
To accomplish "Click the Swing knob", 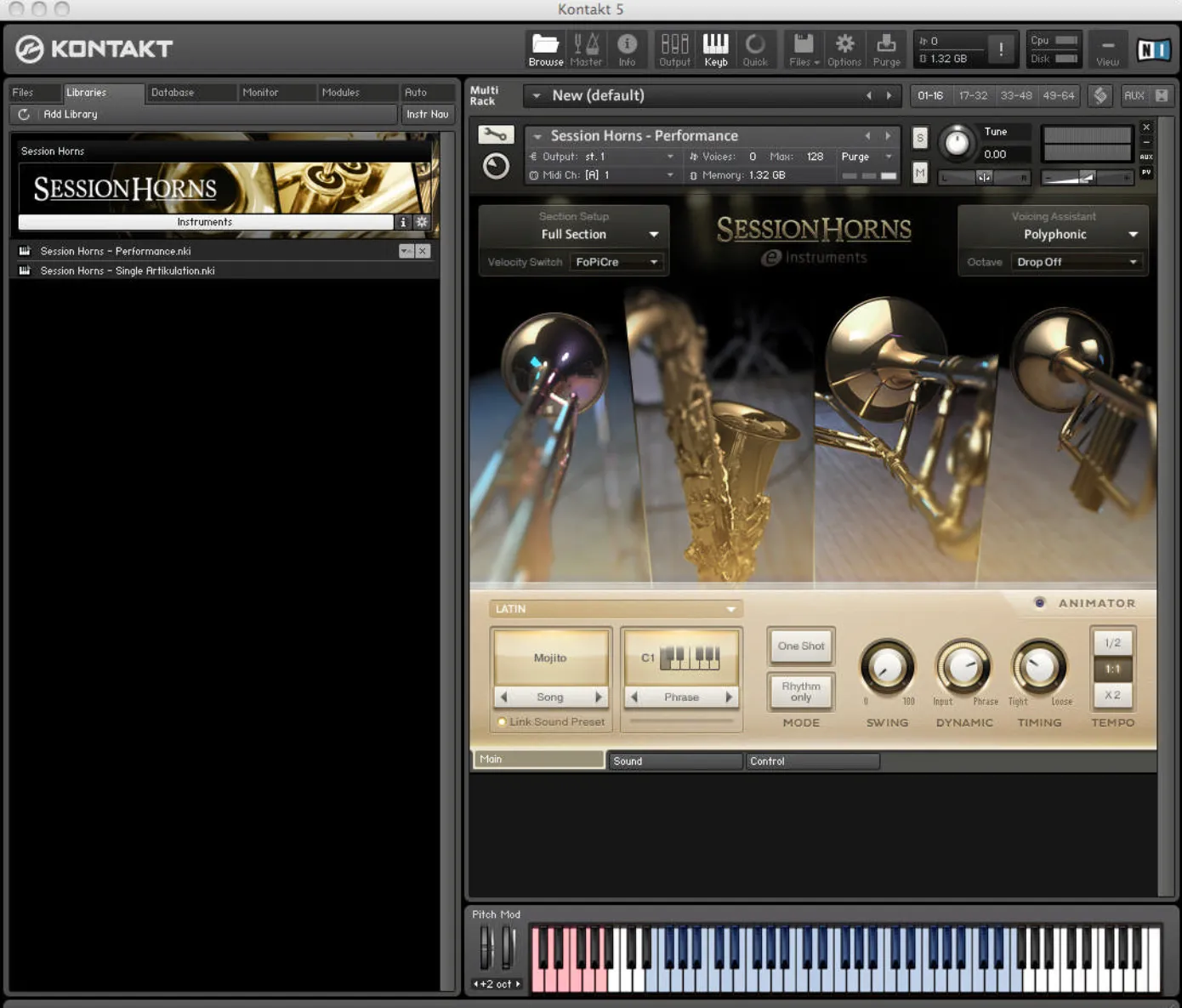I will [887, 668].
